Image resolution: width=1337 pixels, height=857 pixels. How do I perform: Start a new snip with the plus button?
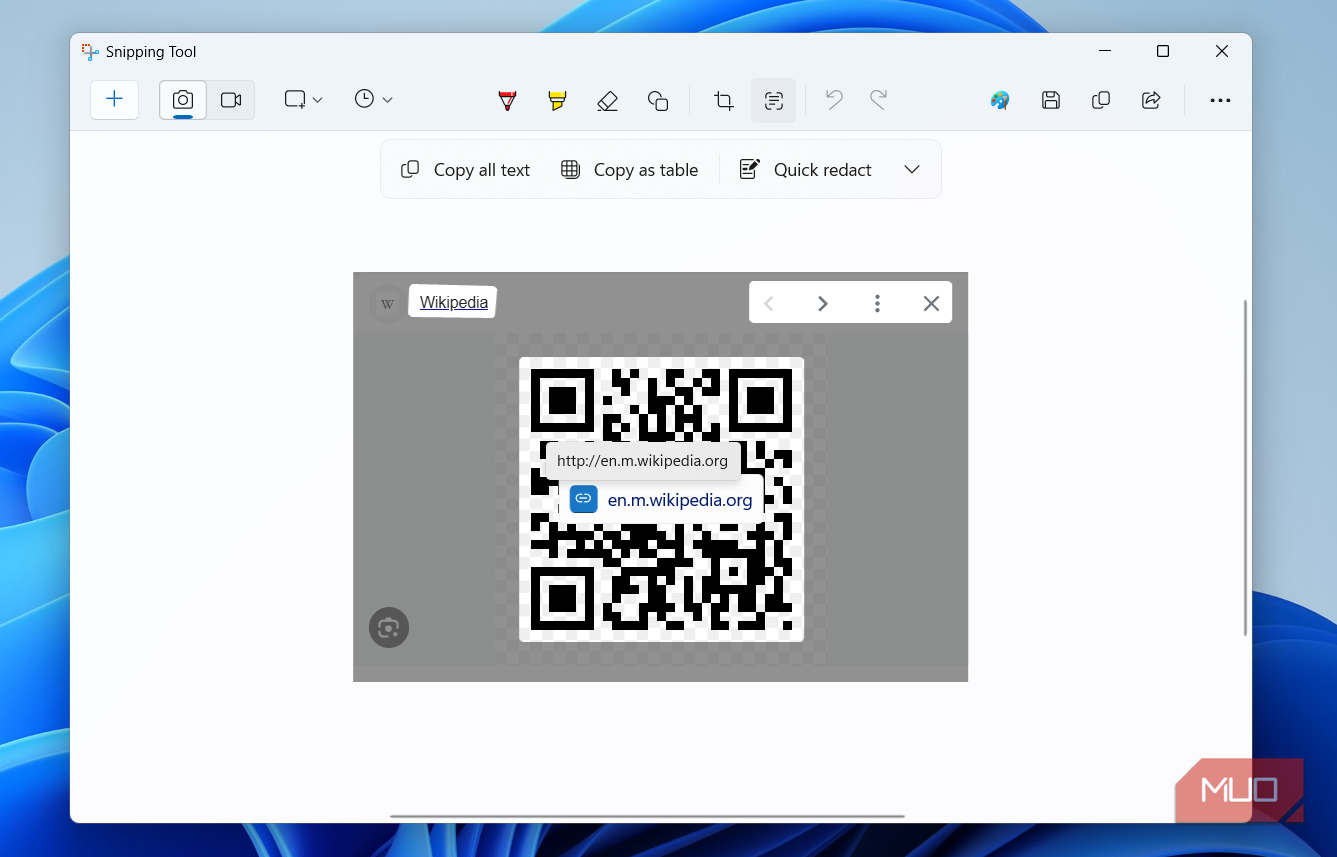click(114, 99)
